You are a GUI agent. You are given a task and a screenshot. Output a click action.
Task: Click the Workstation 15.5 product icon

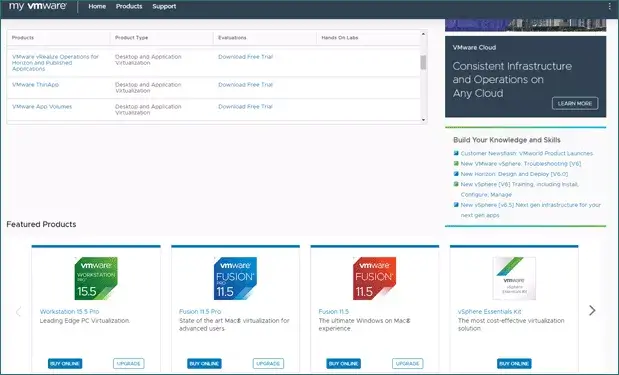[x=96, y=278]
